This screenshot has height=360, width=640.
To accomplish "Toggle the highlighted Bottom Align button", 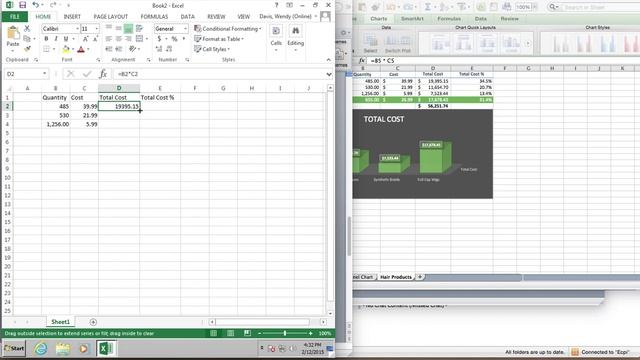I will coord(128,28).
